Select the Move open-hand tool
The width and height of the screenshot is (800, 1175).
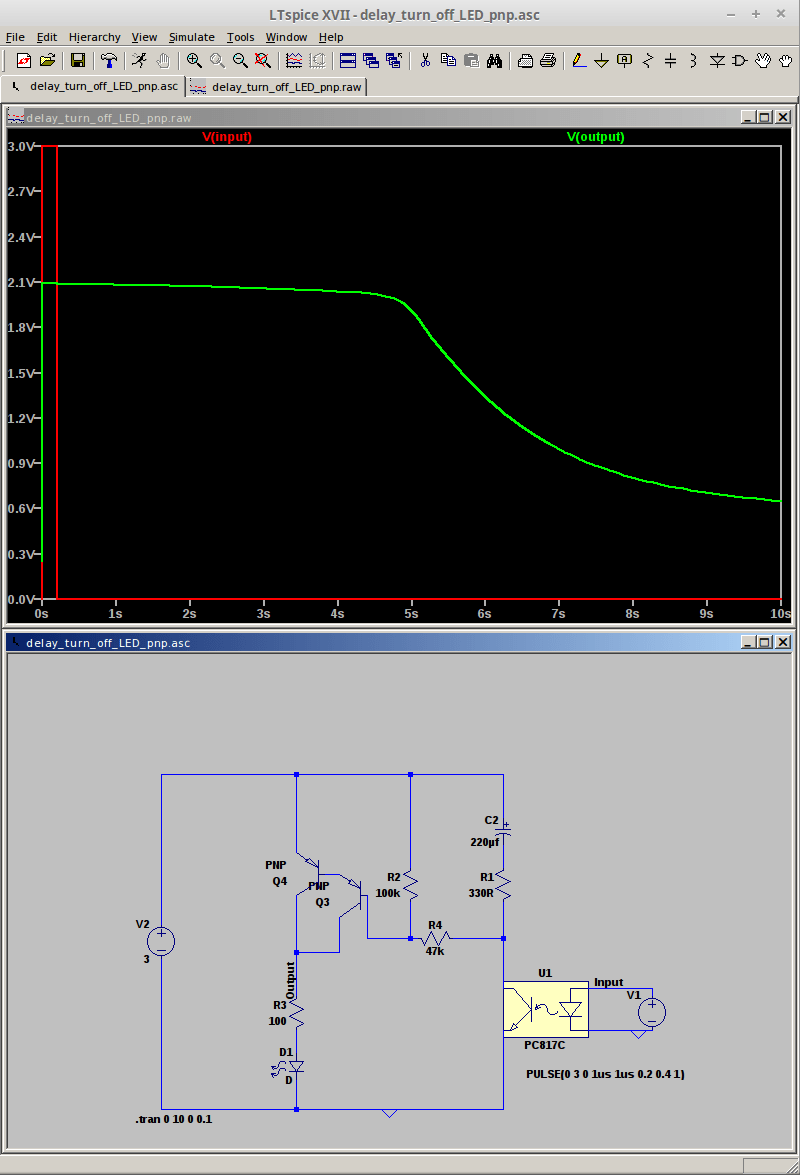(x=763, y=61)
